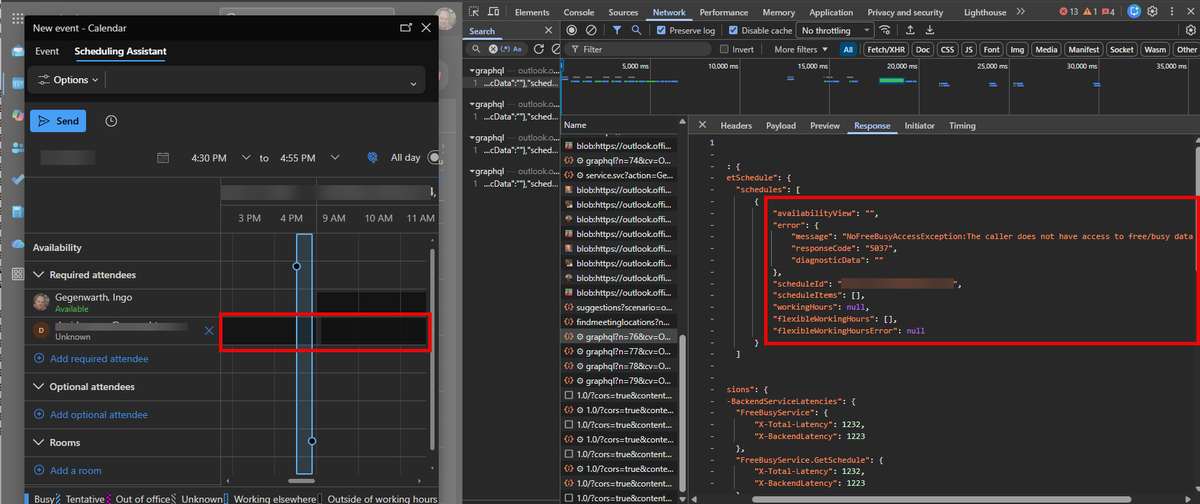Image resolution: width=1200 pixels, height=504 pixels.
Task: Switch to the Event tab
Action: click(47, 51)
